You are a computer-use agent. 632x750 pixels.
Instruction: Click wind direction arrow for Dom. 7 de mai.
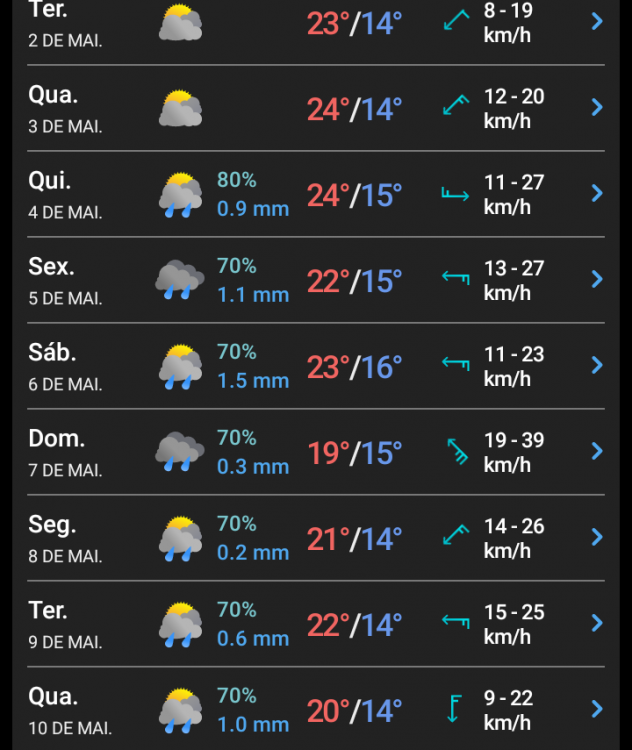point(457,451)
